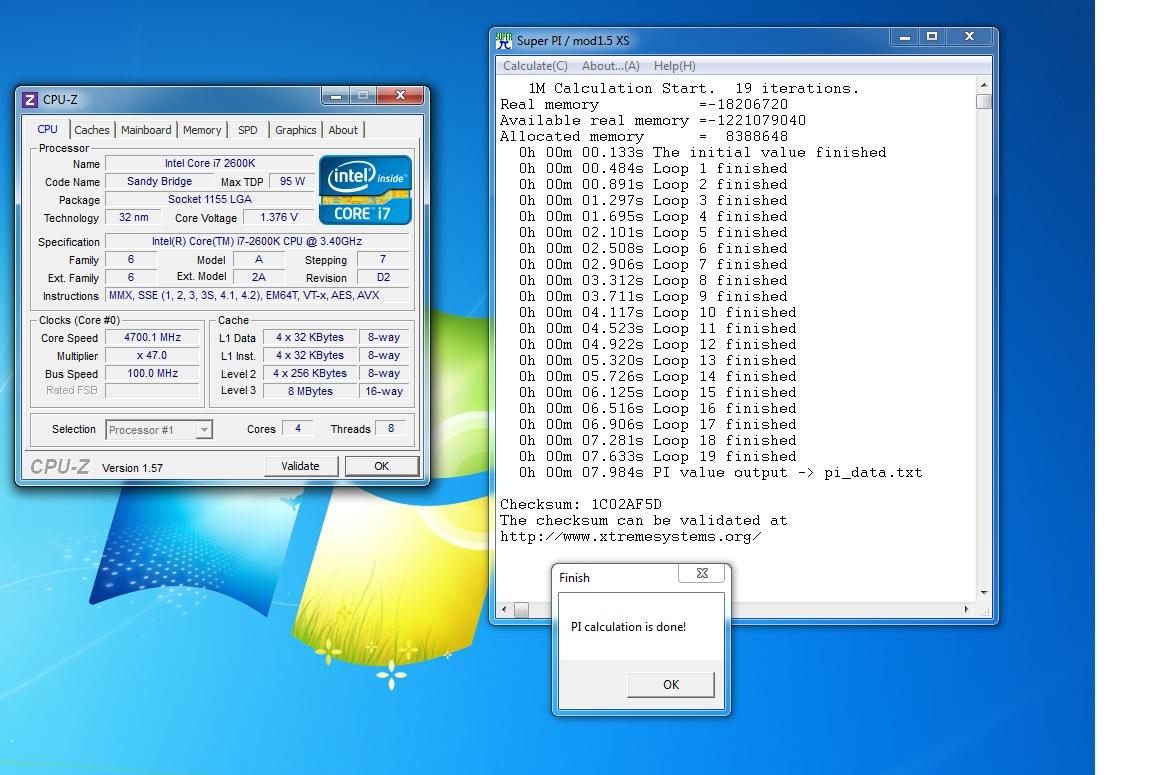Switch to the Caches tab
Screen dimensions: 1152x775
pos(92,130)
